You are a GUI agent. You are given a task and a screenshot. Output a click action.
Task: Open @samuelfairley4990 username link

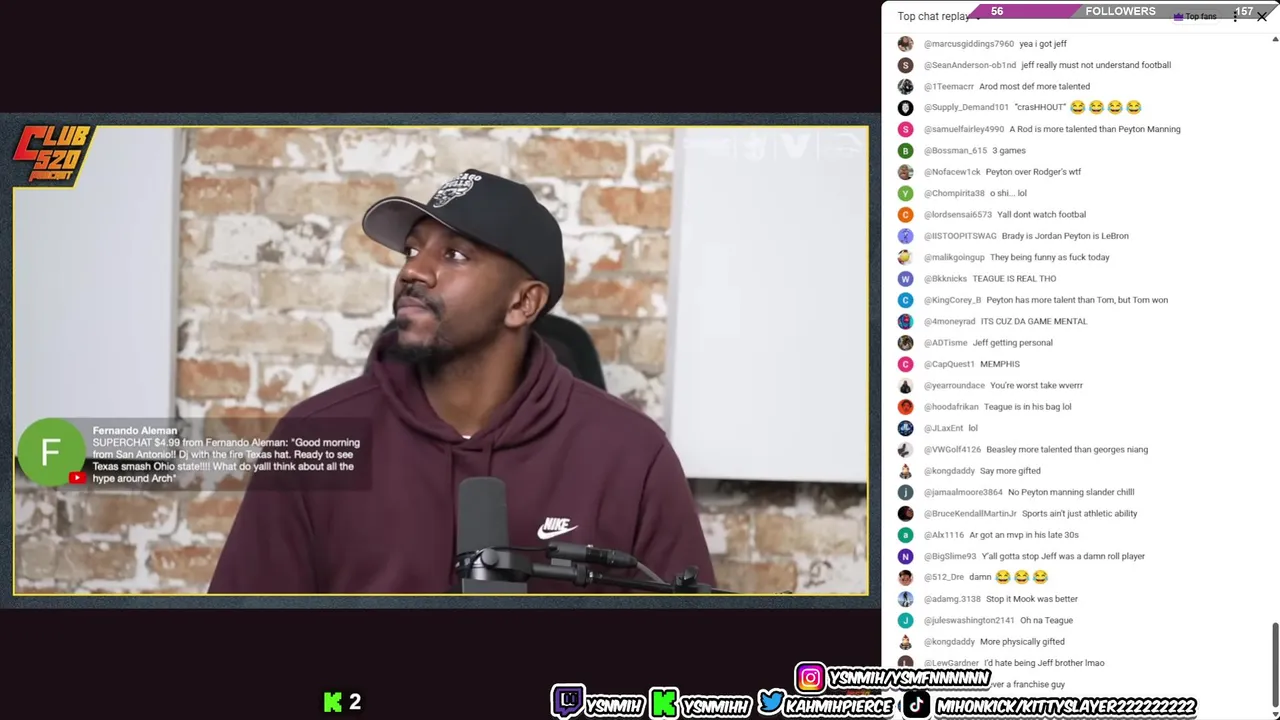pos(964,129)
